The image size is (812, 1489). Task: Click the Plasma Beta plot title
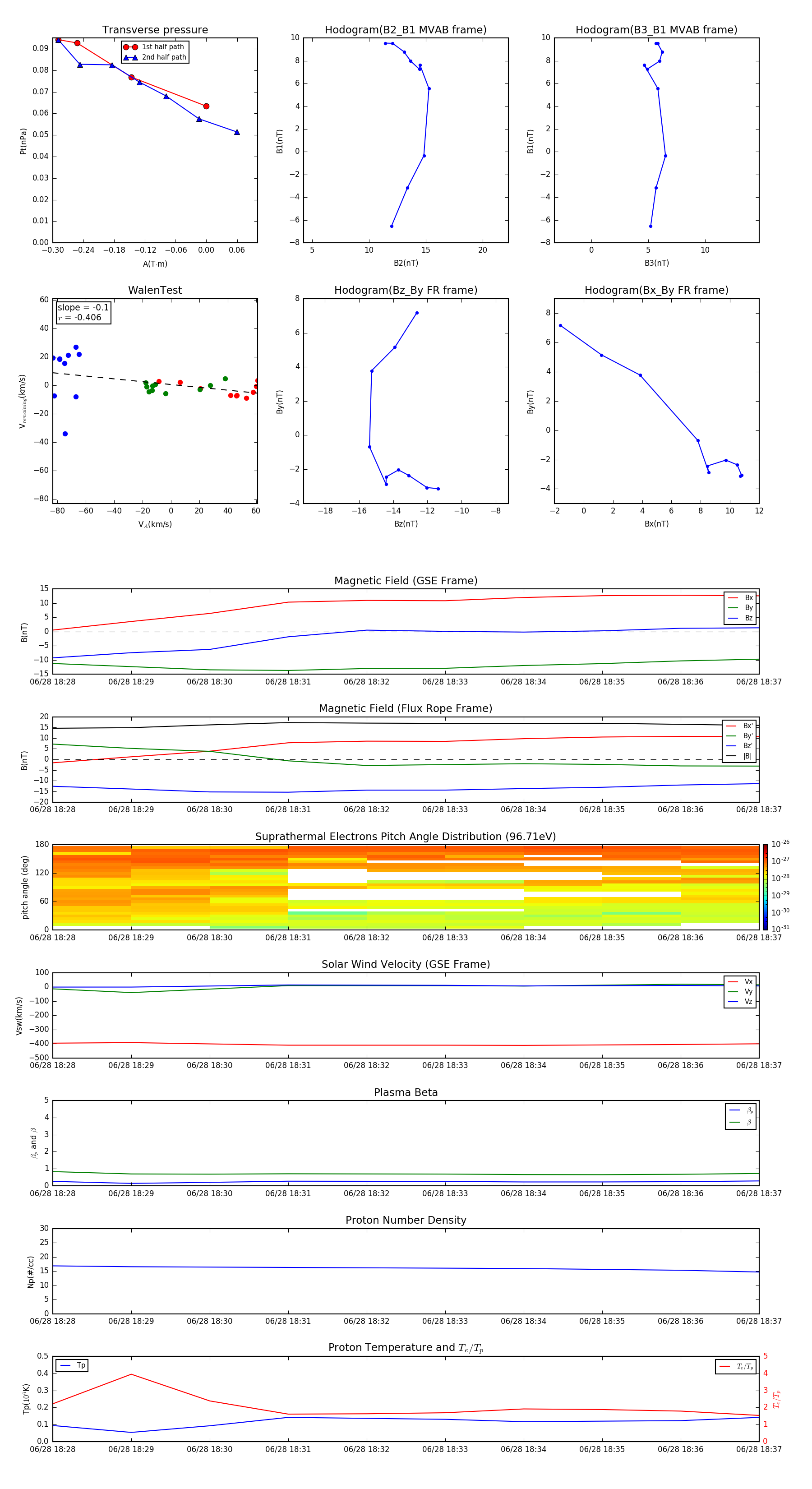[406, 1092]
